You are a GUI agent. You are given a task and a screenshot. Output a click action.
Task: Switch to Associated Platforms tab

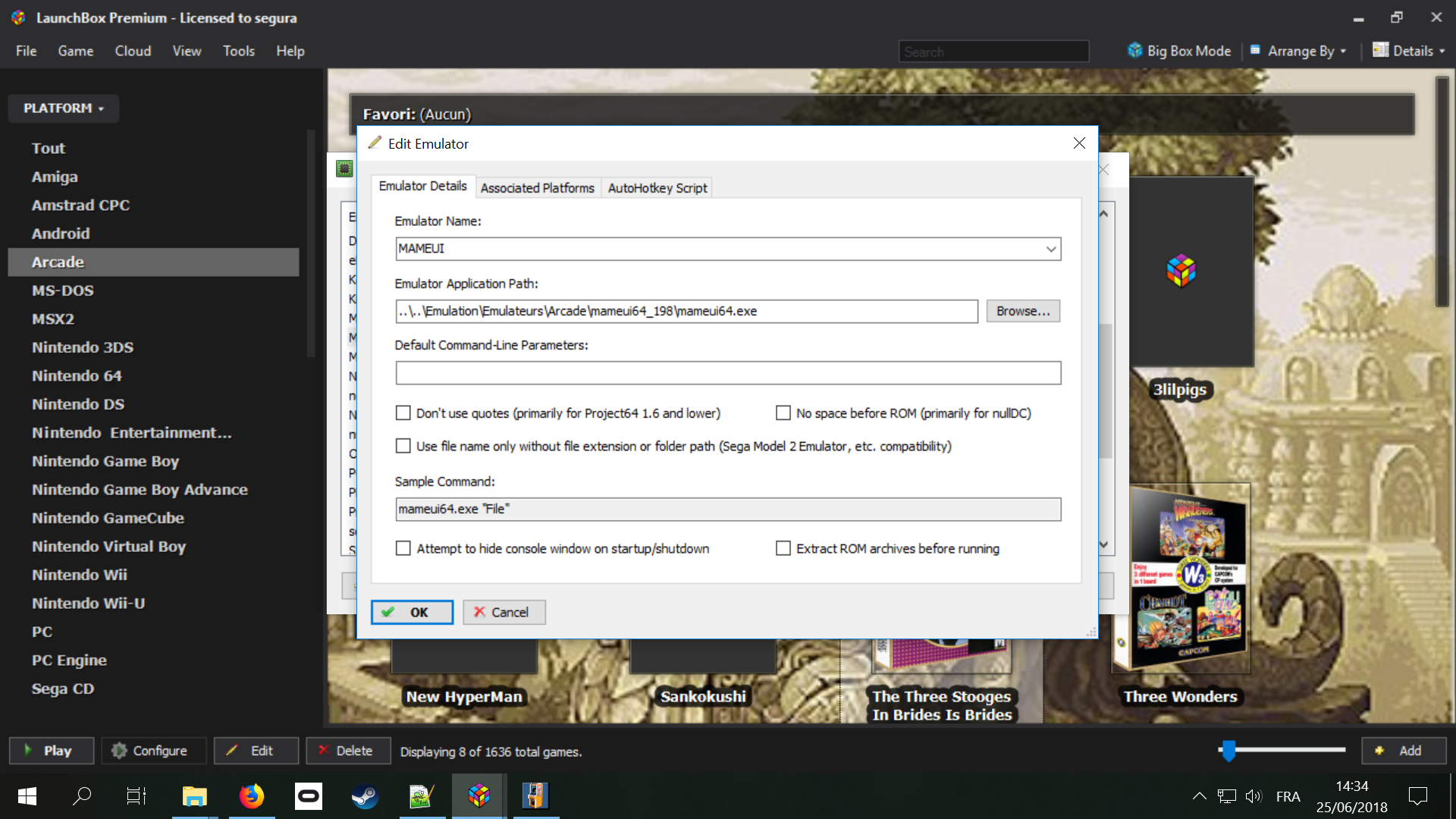click(538, 187)
